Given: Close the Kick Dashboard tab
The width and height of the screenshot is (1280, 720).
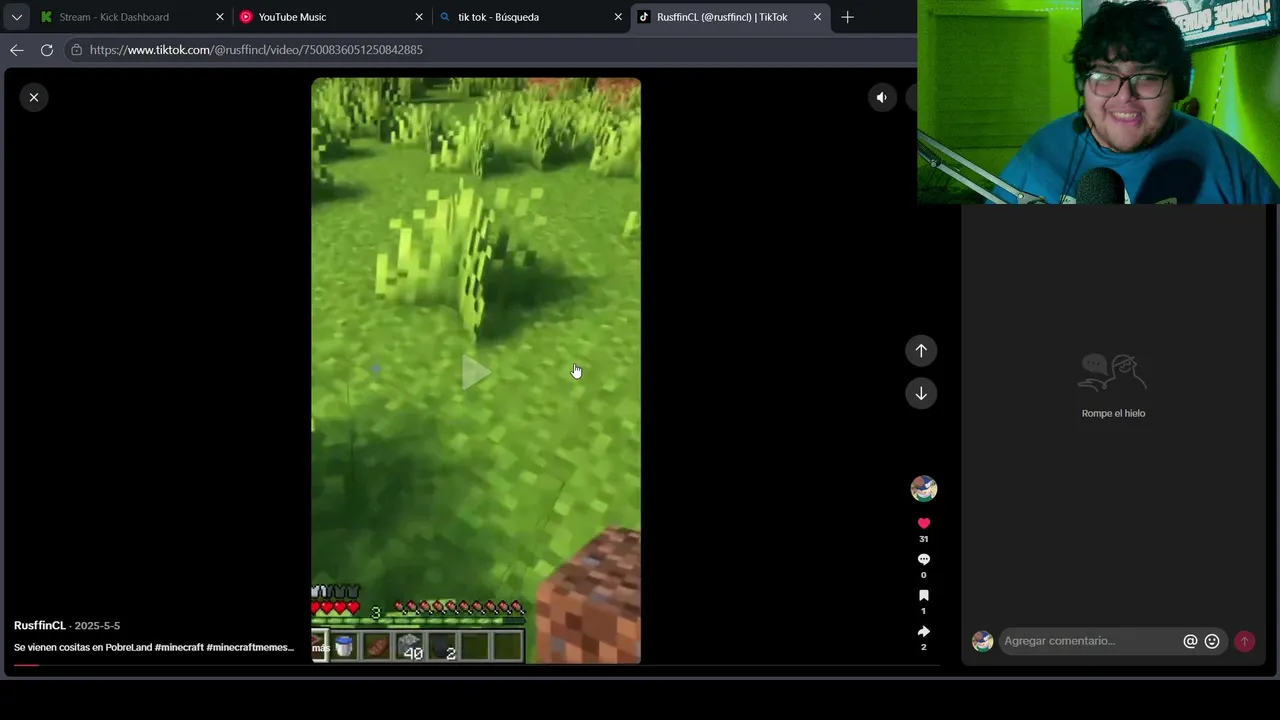Looking at the screenshot, I should click(x=220, y=17).
